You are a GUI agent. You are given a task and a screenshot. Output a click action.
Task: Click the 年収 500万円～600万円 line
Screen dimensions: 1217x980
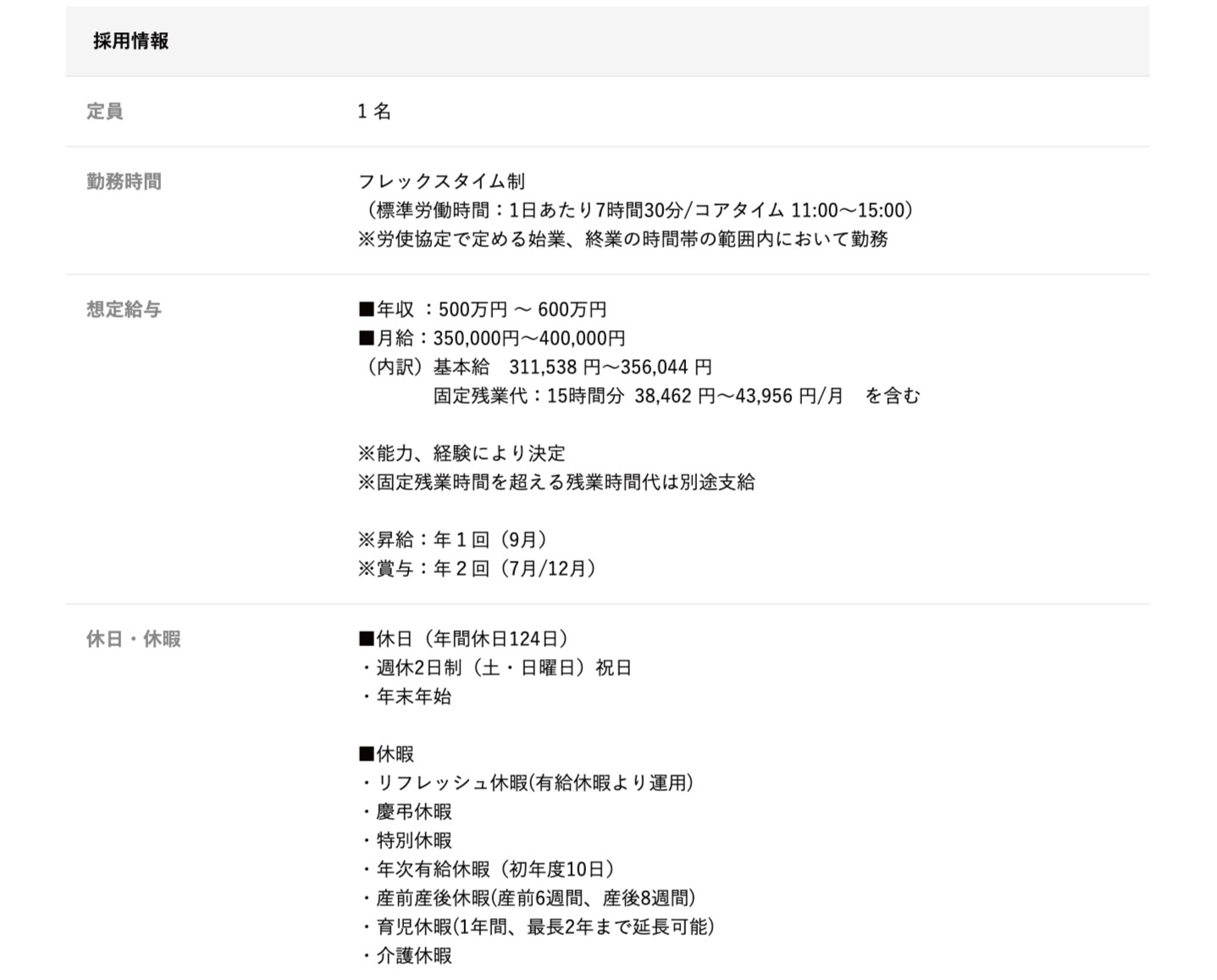pos(482,309)
